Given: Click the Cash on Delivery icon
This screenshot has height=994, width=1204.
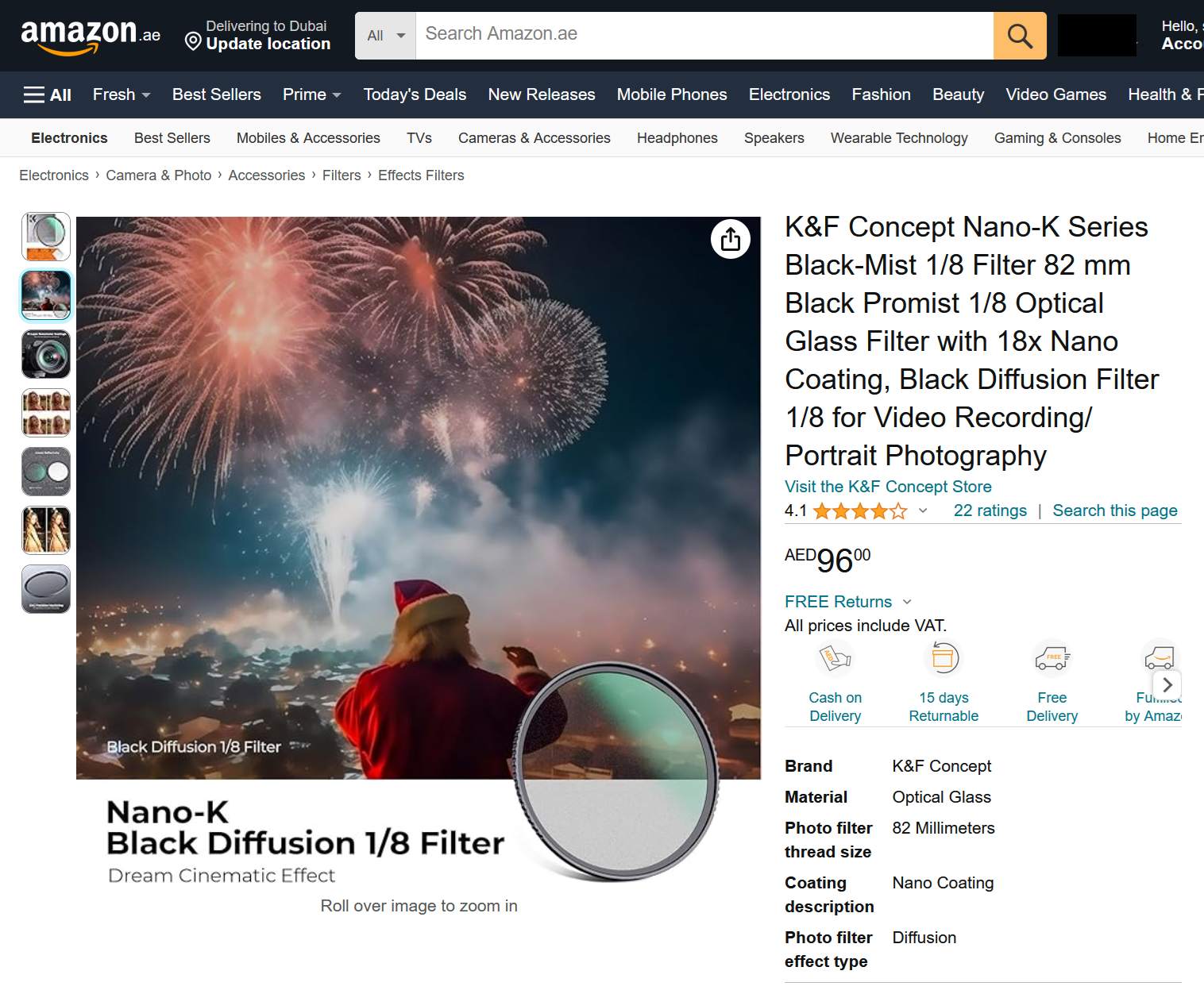Looking at the screenshot, I should click(835, 659).
